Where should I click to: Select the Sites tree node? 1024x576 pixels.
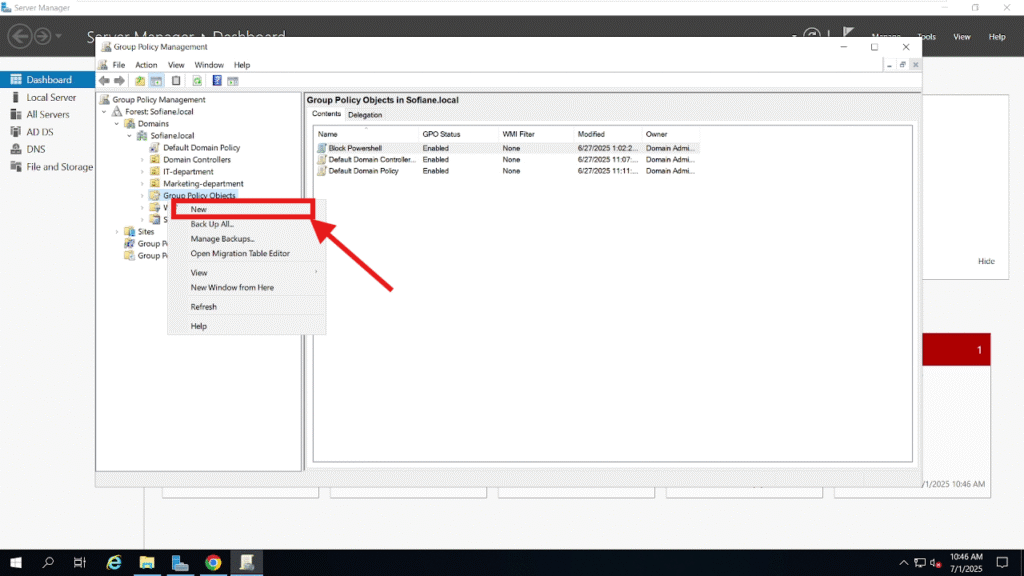(x=146, y=232)
